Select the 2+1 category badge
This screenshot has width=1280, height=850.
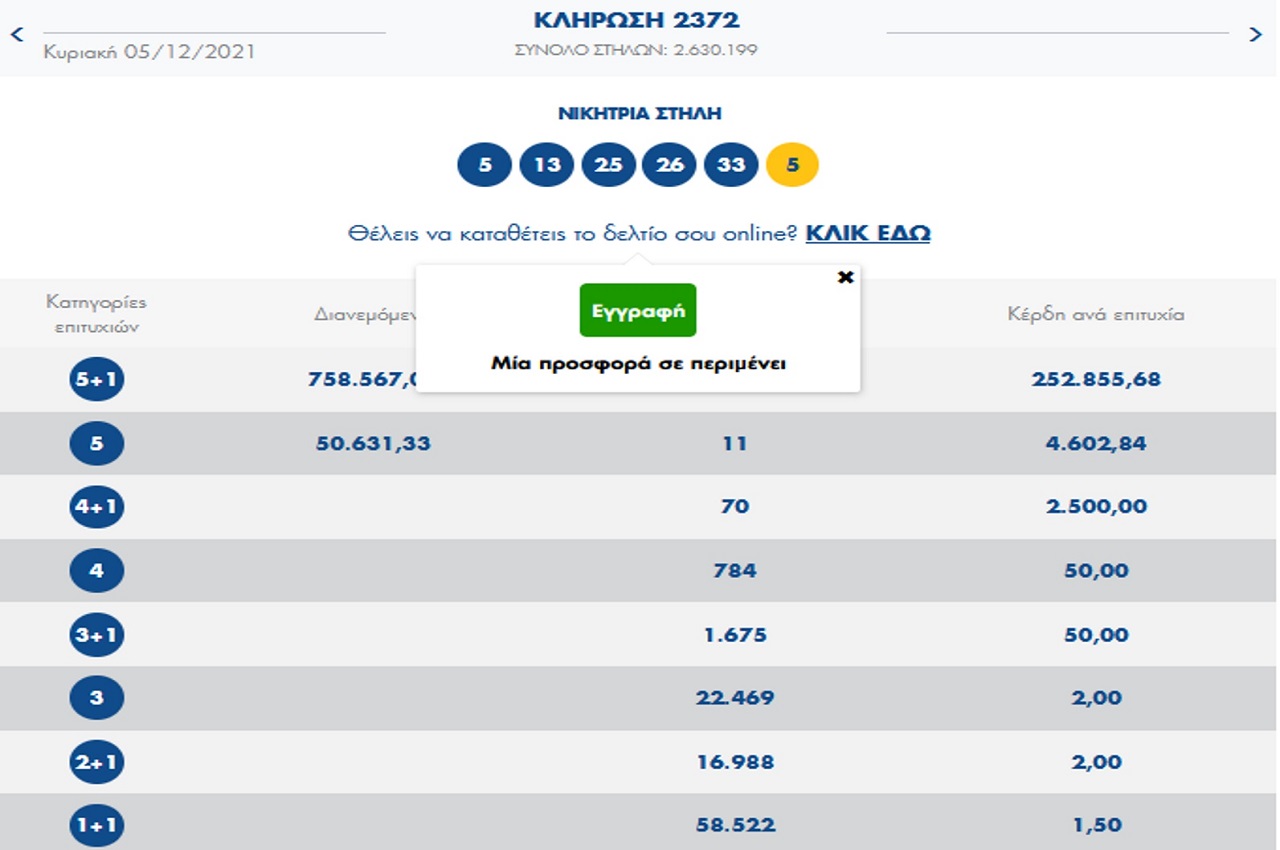coord(97,762)
